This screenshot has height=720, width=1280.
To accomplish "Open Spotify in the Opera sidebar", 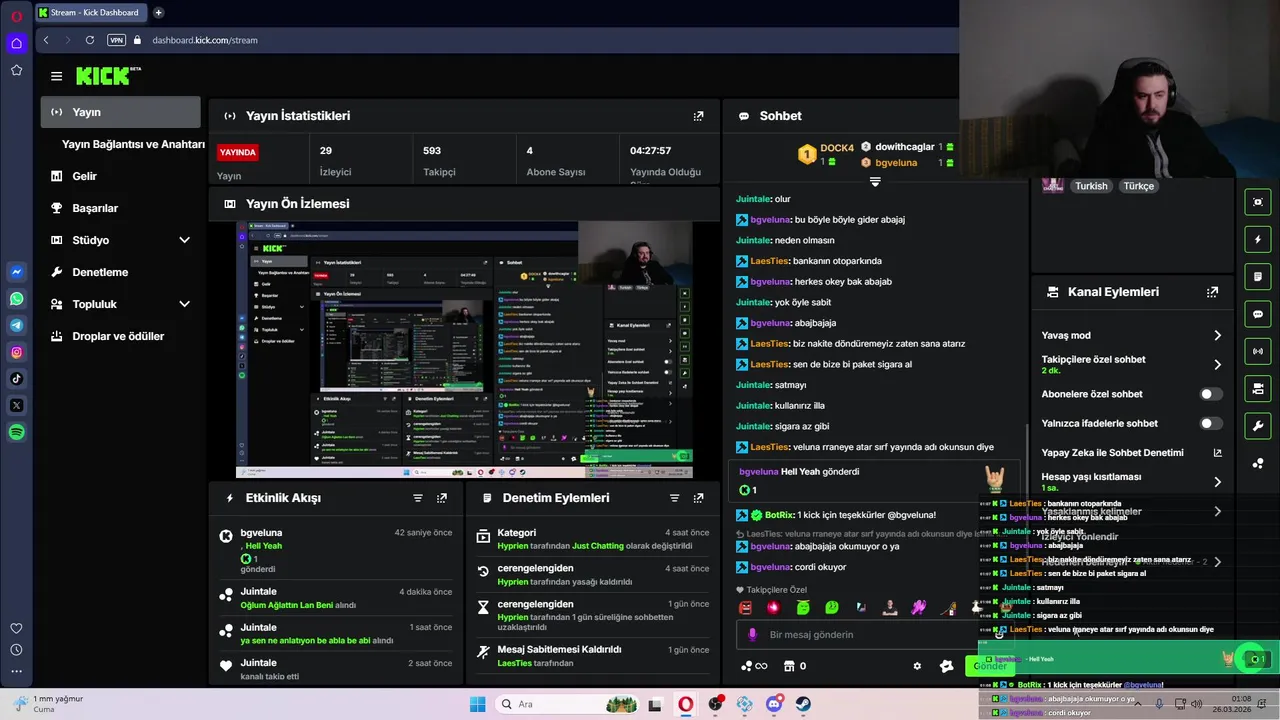I will coord(17,432).
